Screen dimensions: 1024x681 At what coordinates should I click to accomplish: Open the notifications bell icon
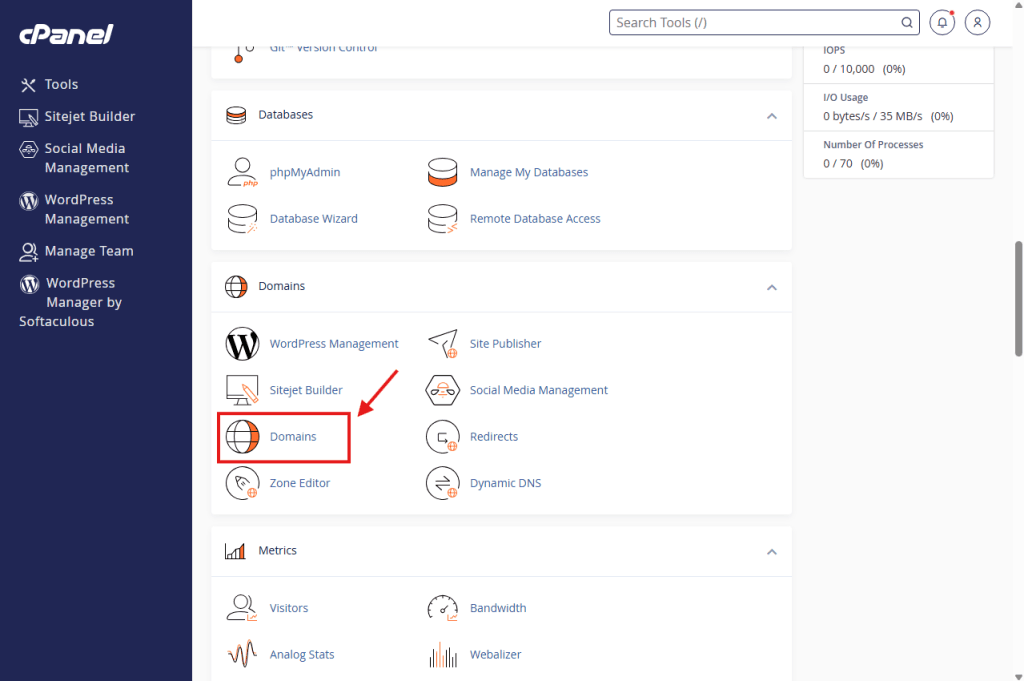coord(941,22)
